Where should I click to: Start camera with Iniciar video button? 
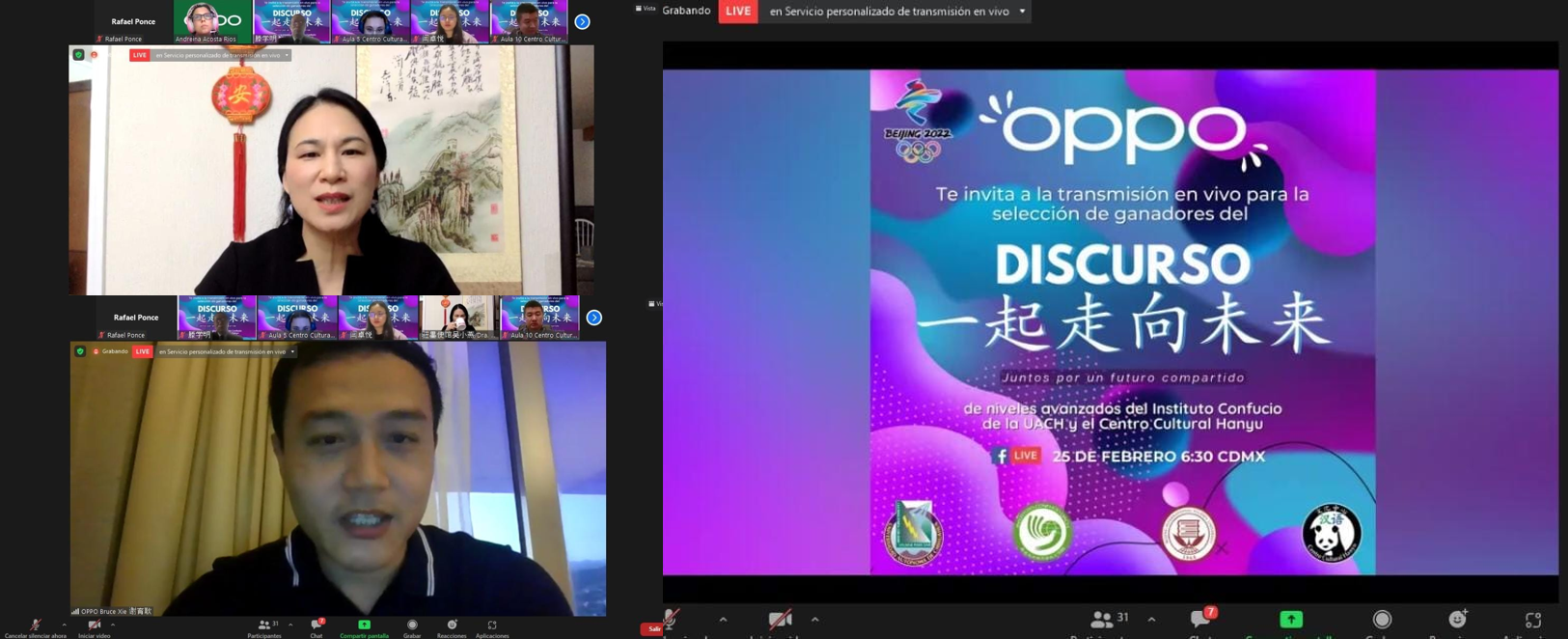pyautogui.click(x=94, y=628)
